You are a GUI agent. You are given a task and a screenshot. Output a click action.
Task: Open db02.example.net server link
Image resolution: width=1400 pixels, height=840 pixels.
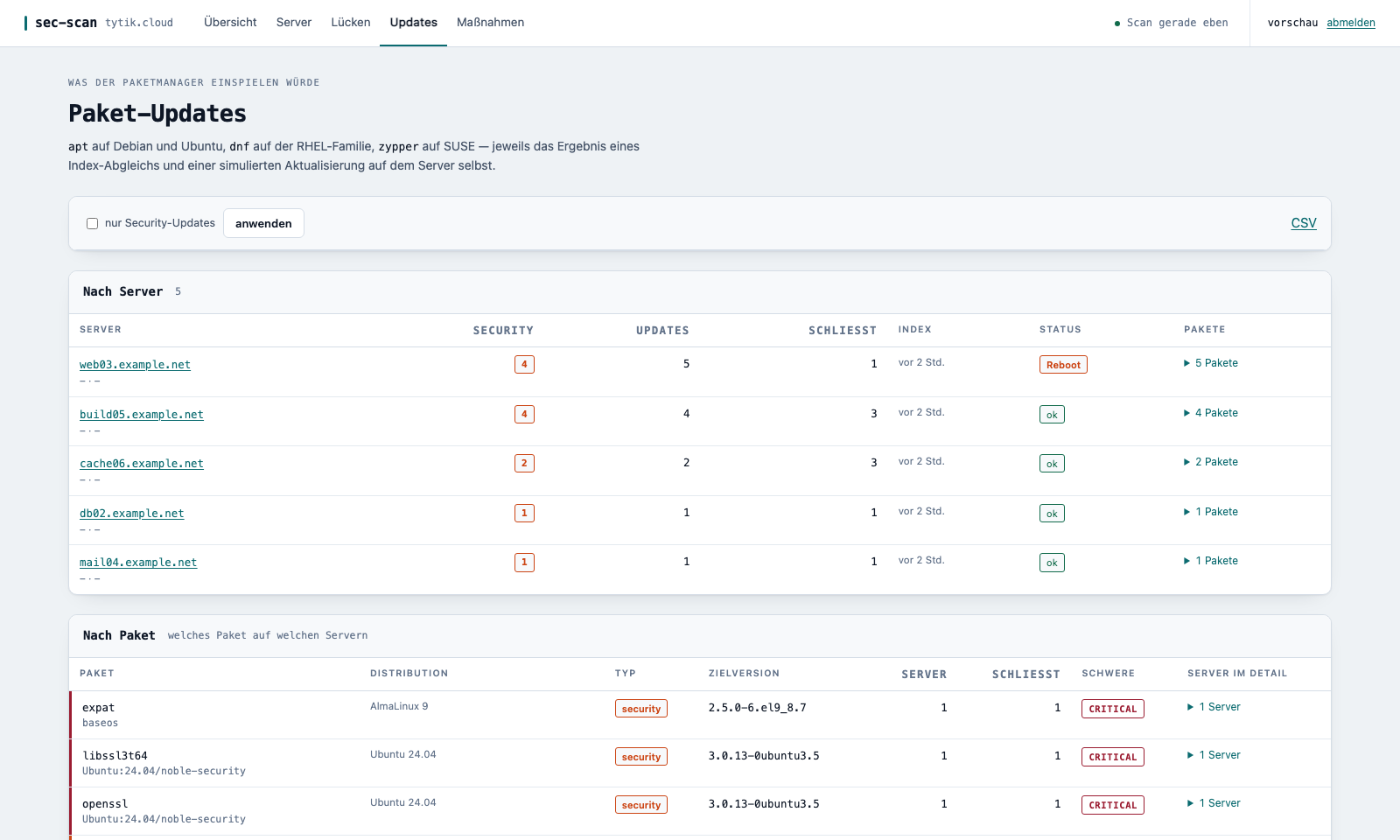point(132,514)
